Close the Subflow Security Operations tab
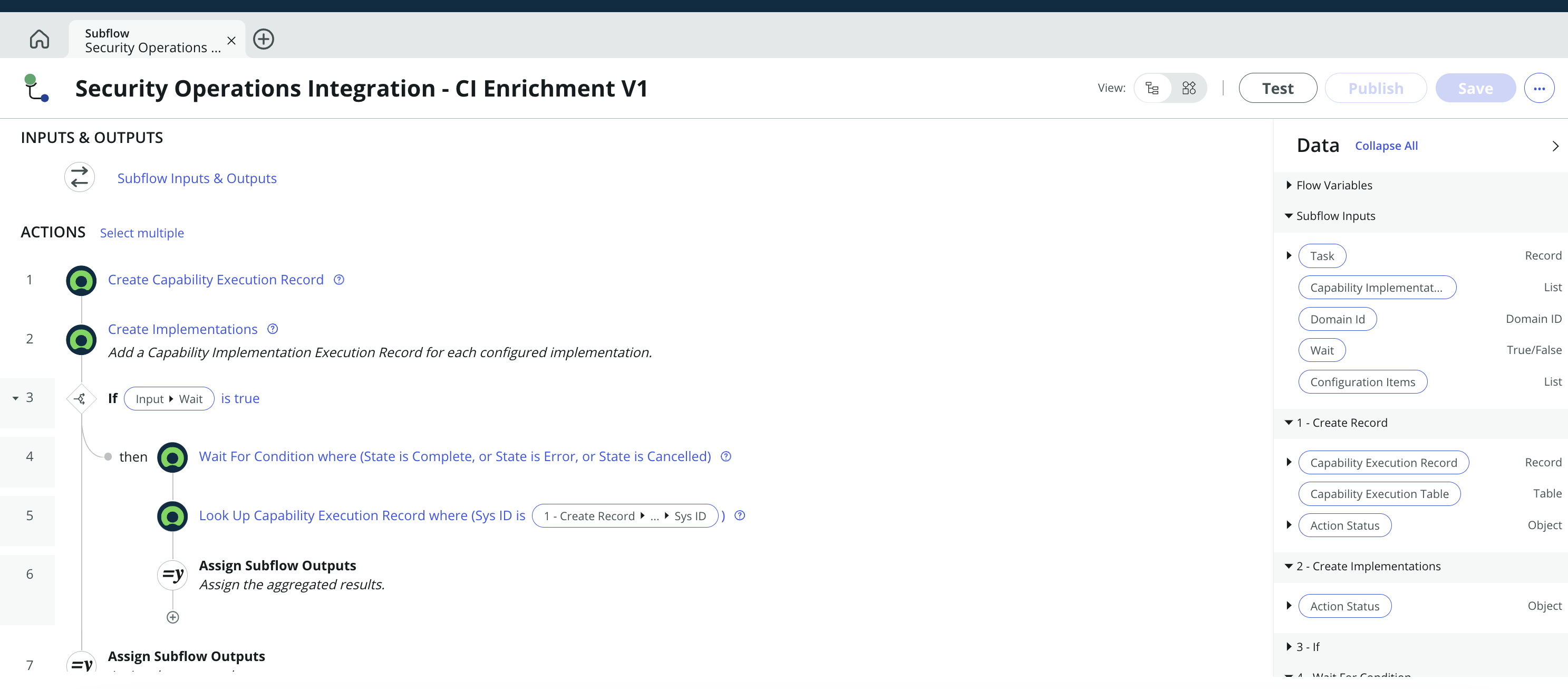1568x689 pixels. click(231, 41)
